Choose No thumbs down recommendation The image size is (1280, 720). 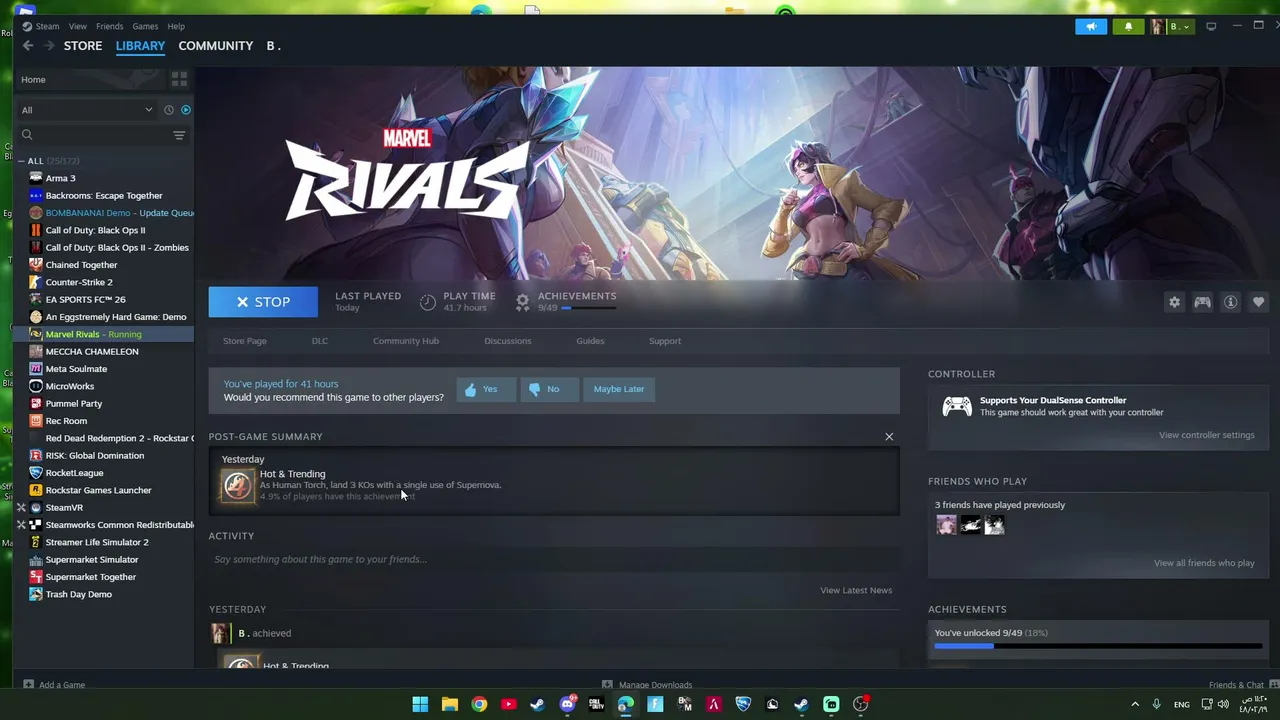pyautogui.click(x=549, y=389)
